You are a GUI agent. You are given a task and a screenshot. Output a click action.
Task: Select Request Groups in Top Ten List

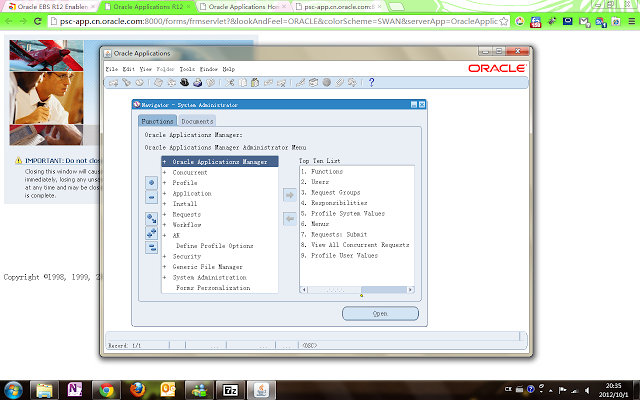(x=336, y=192)
